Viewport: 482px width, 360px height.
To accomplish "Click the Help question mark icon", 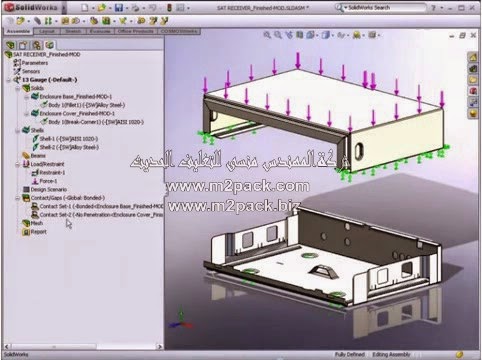I will coord(433,7).
